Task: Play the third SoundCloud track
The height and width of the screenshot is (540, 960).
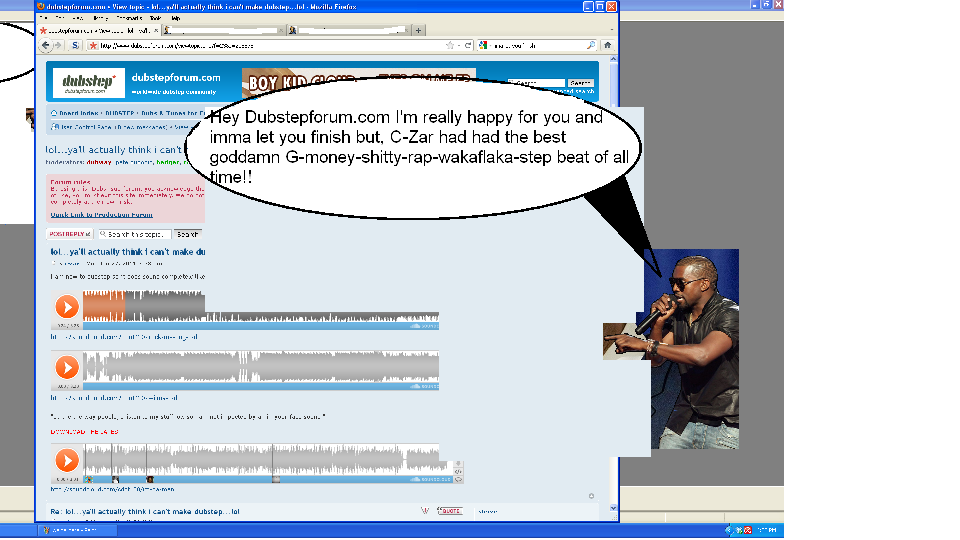Action: pos(67,460)
